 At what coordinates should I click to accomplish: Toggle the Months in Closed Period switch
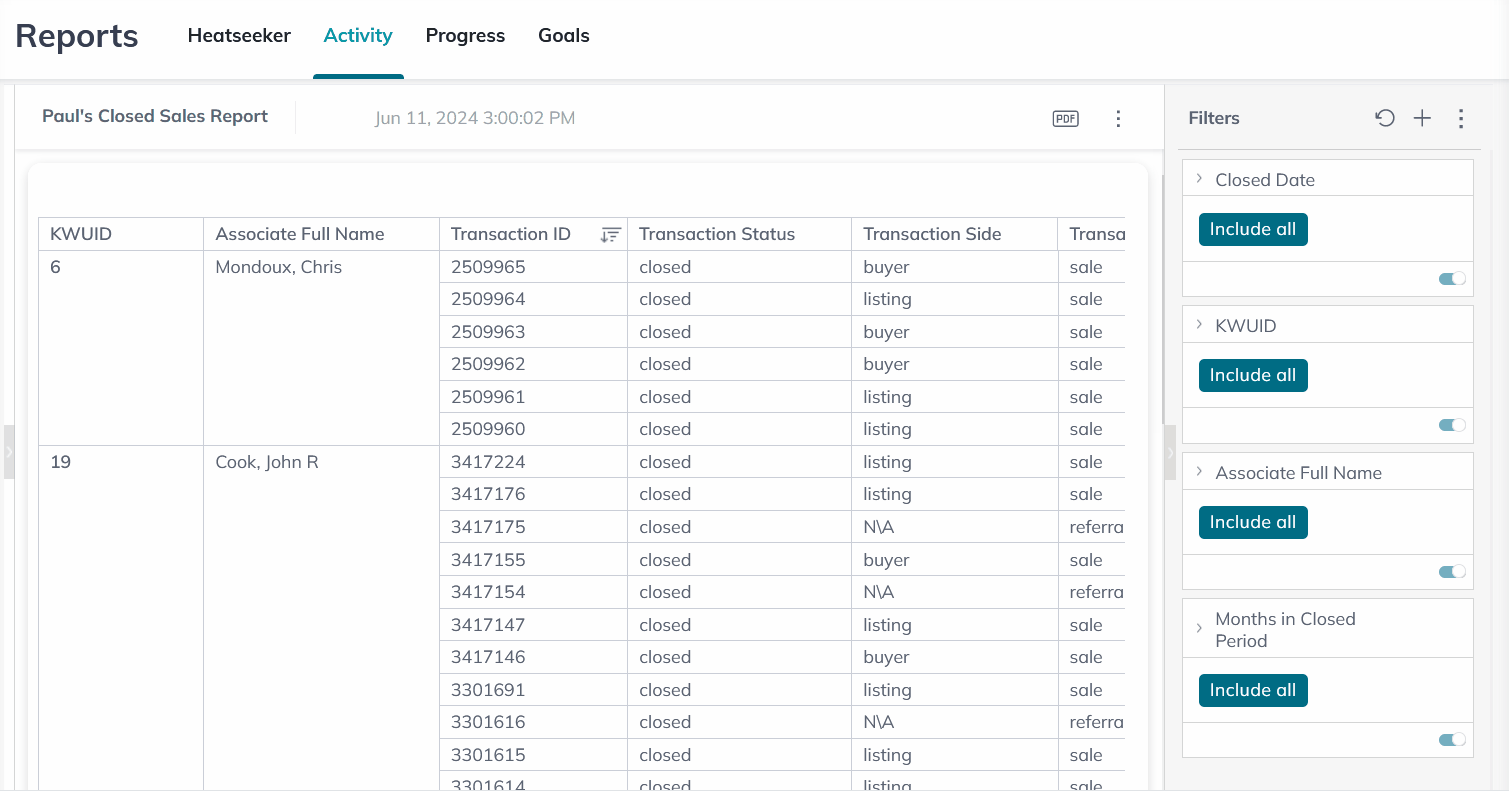pyautogui.click(x=1452, y=740)
